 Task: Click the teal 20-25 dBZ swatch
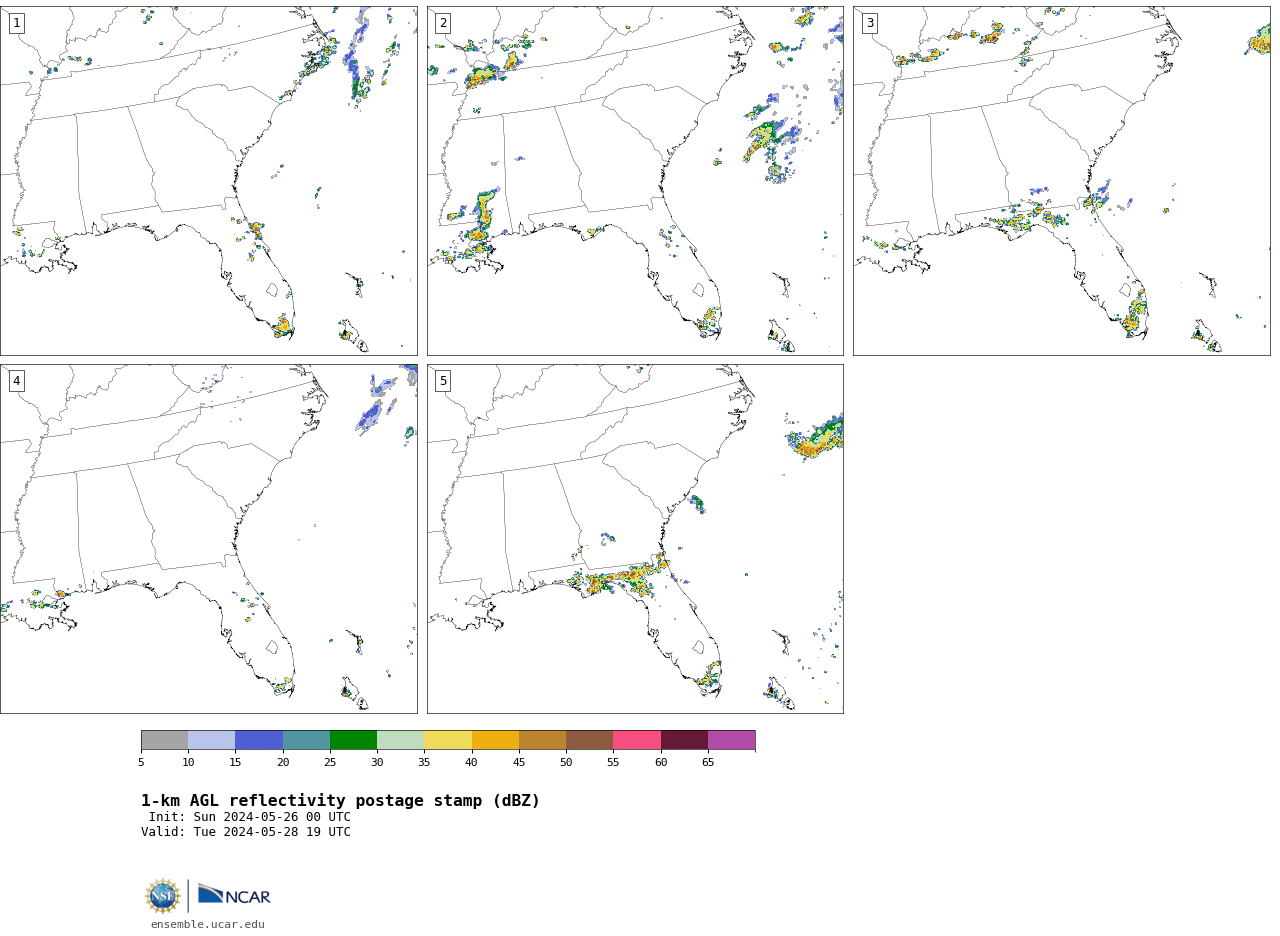click(306, 740)
